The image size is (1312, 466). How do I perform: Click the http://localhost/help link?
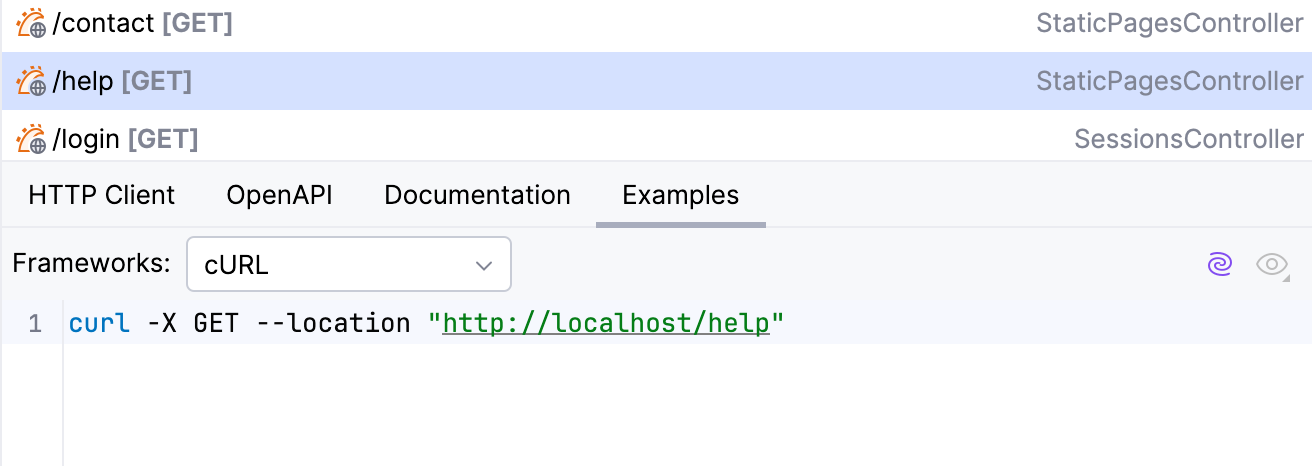[606, 324]
